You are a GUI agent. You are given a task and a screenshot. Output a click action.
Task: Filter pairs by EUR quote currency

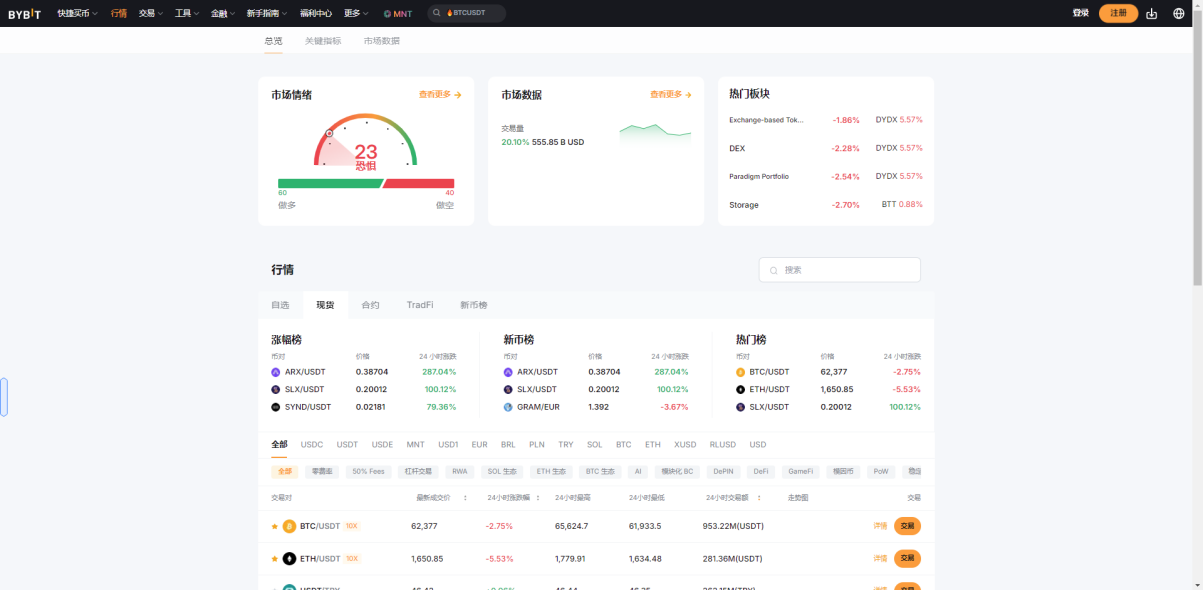pos(479,445)
